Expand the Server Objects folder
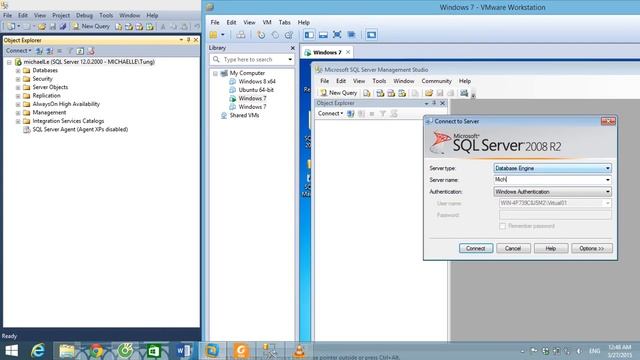Image resolution: width=640 pixels, height=360 pixels. pyautogui.click(x=18, y=87)
